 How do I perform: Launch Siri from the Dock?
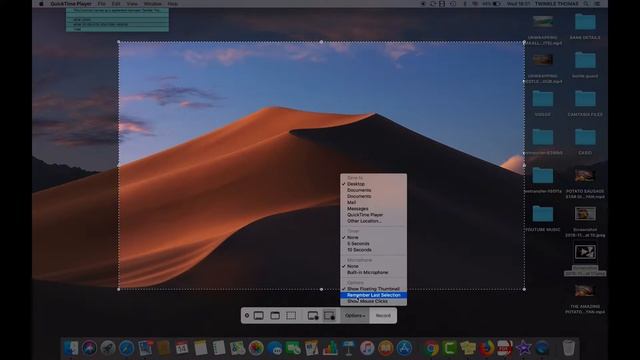(x=89, y=348)
